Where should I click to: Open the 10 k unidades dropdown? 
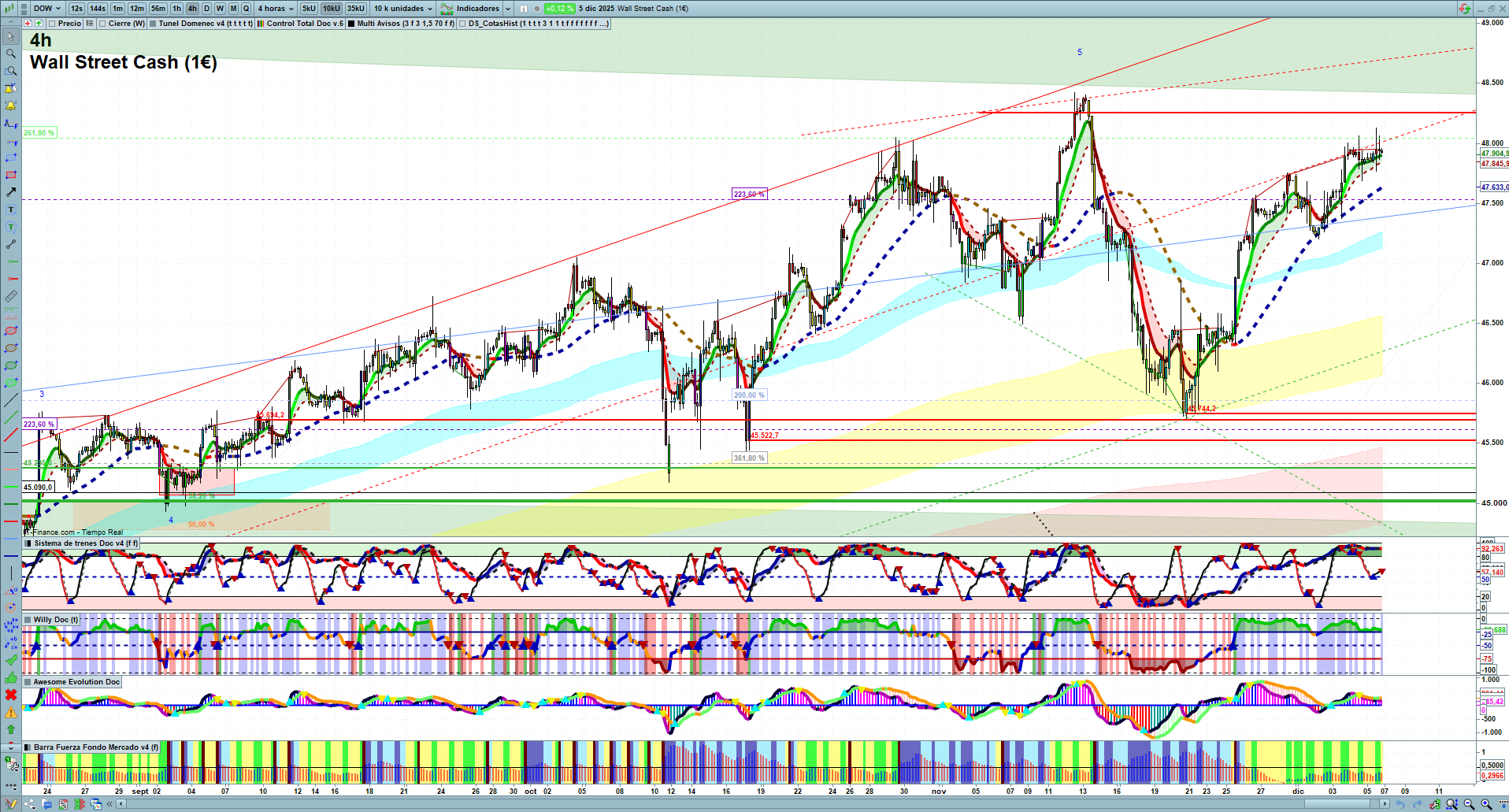point(403,9)
